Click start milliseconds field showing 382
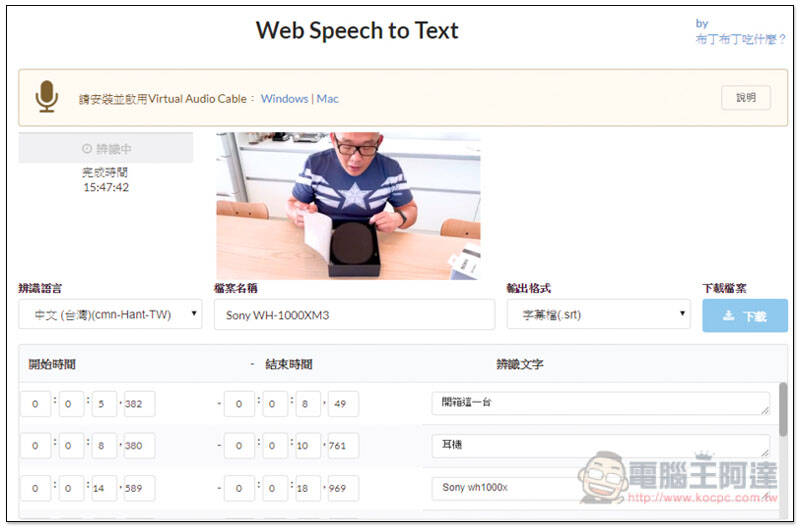Screen dimensions: 800x528 (x=137, y=404)
